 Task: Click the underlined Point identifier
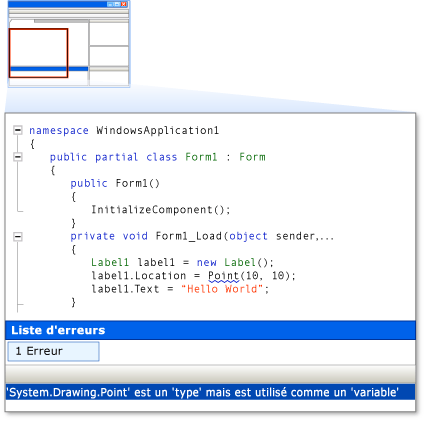pos(223,276)
